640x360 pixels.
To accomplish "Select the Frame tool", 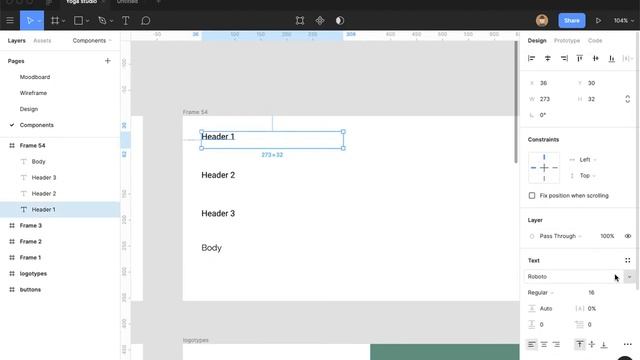I will click(55, 20).
